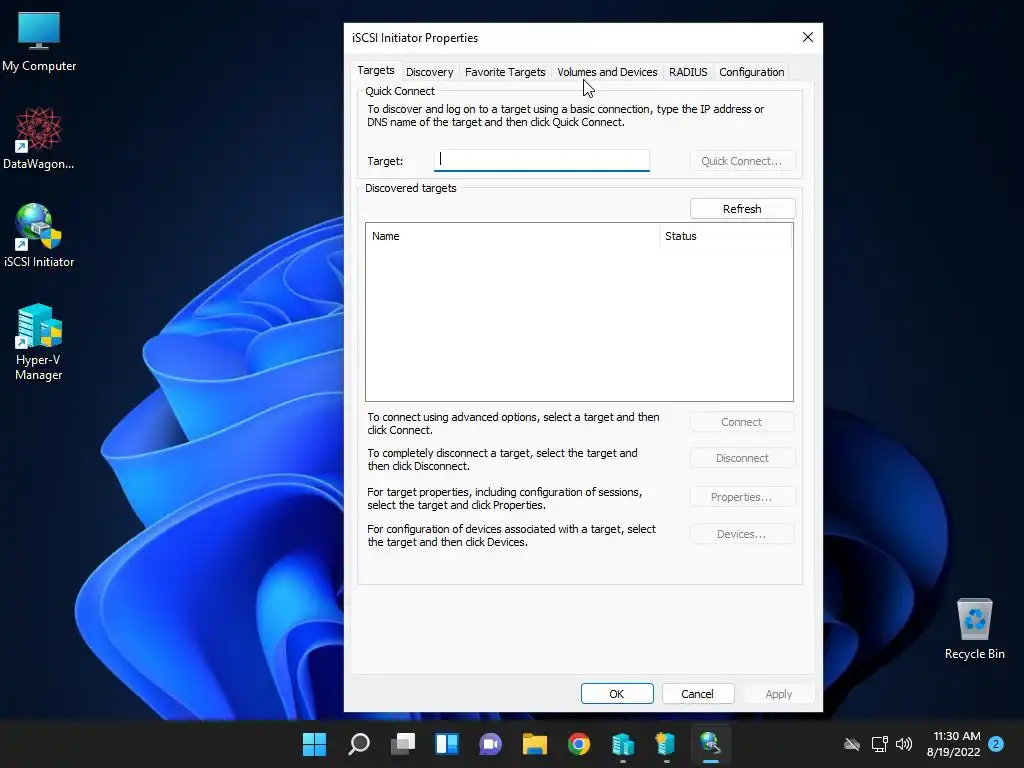Open the Favorite Targets tab

point(505,72)
